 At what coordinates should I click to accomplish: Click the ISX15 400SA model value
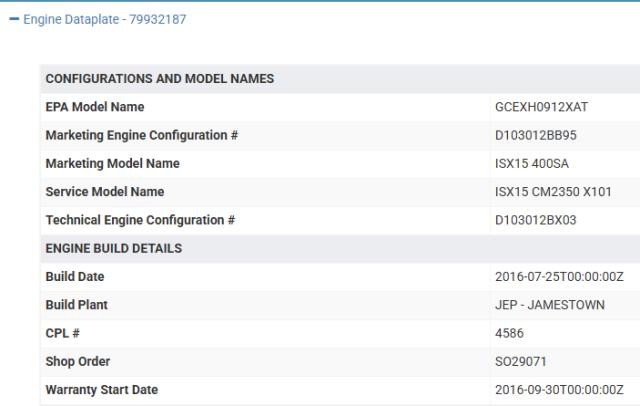(x=533, y=164)
